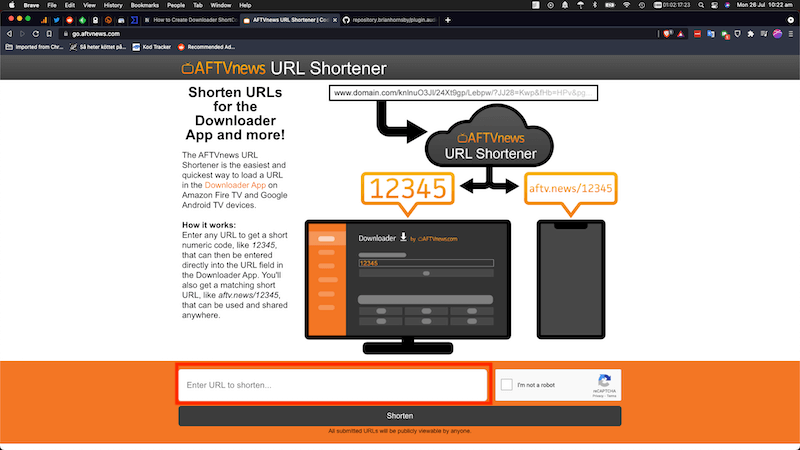Open the pinned Twitter tab
Viewport: 800px width, 450px height.
pyautogui.click(x=56, y=20)
